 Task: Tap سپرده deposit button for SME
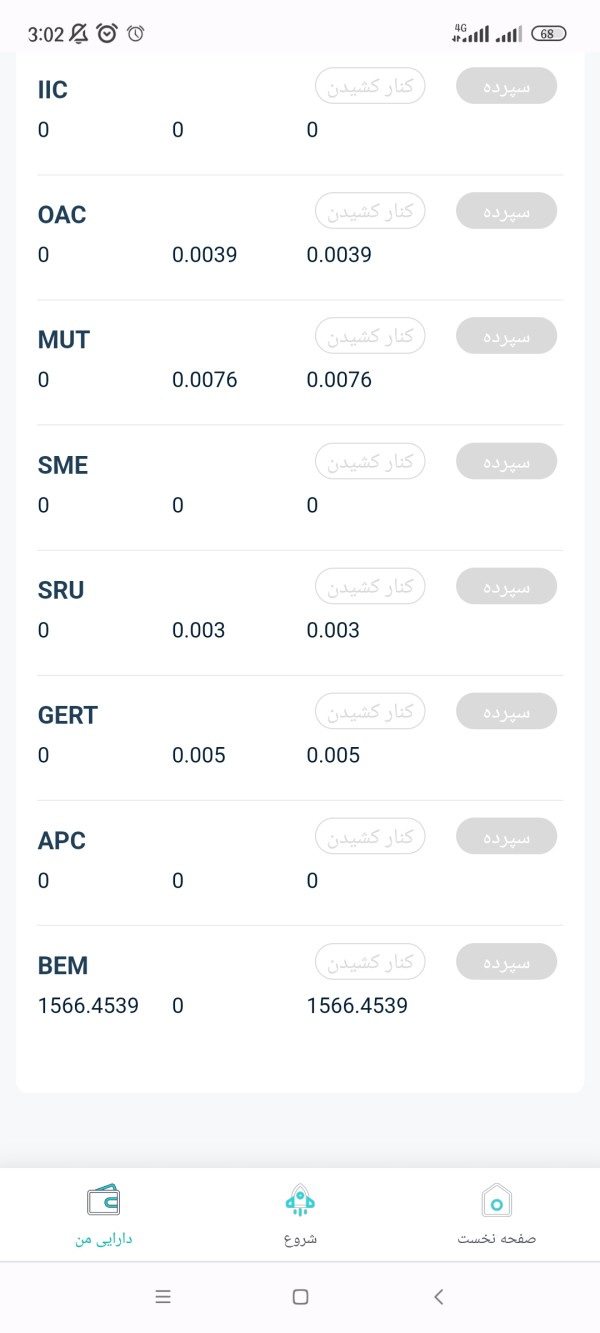506,461
